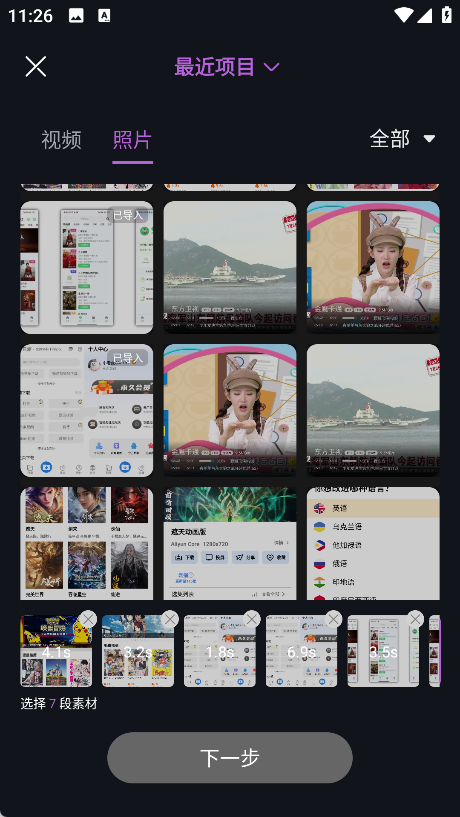Remove the 3.2s selected clip
Image resolution: width=460 pixels, height=817 pixels.
pos(170,619)
